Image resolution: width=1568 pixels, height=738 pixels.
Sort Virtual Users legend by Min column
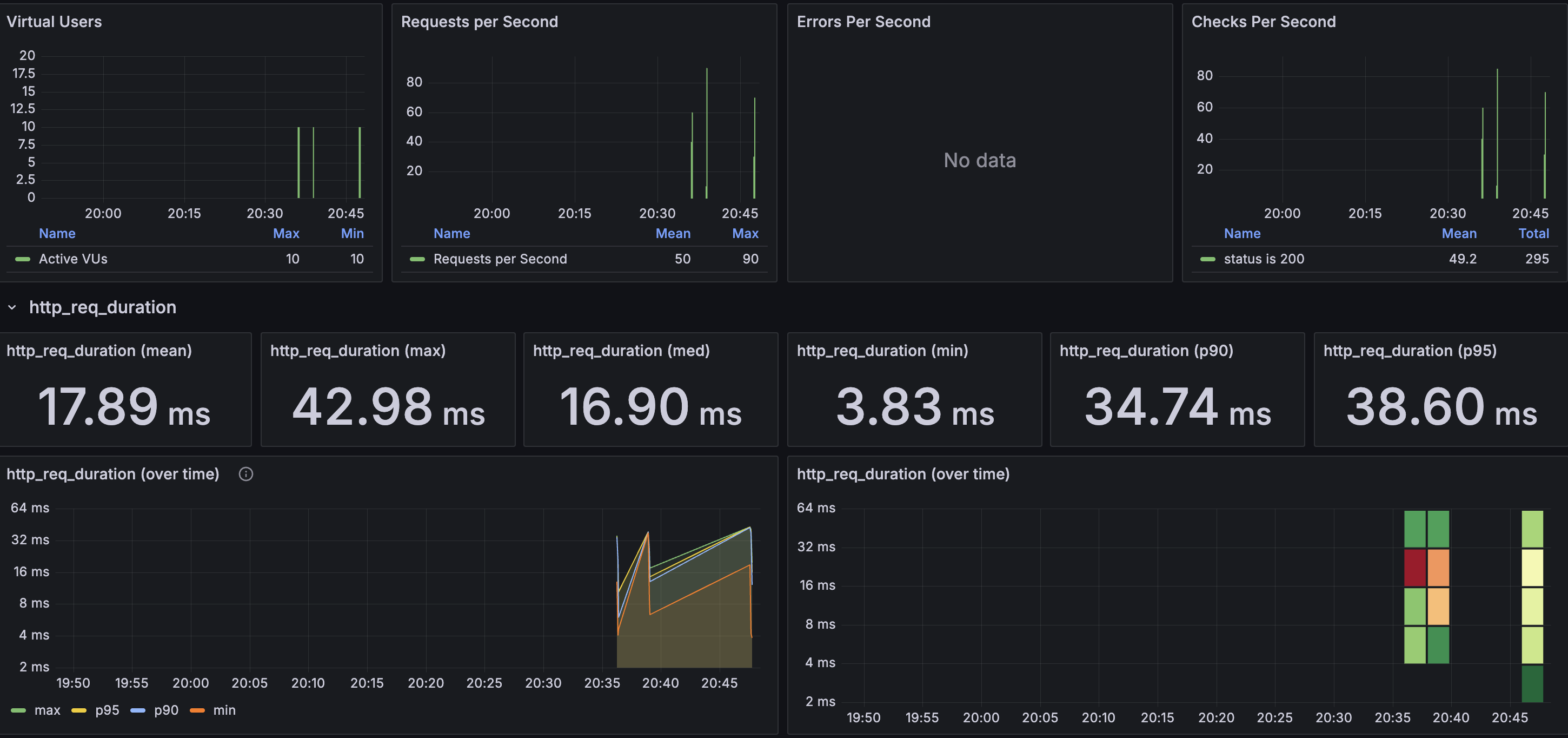pos(352,233)
